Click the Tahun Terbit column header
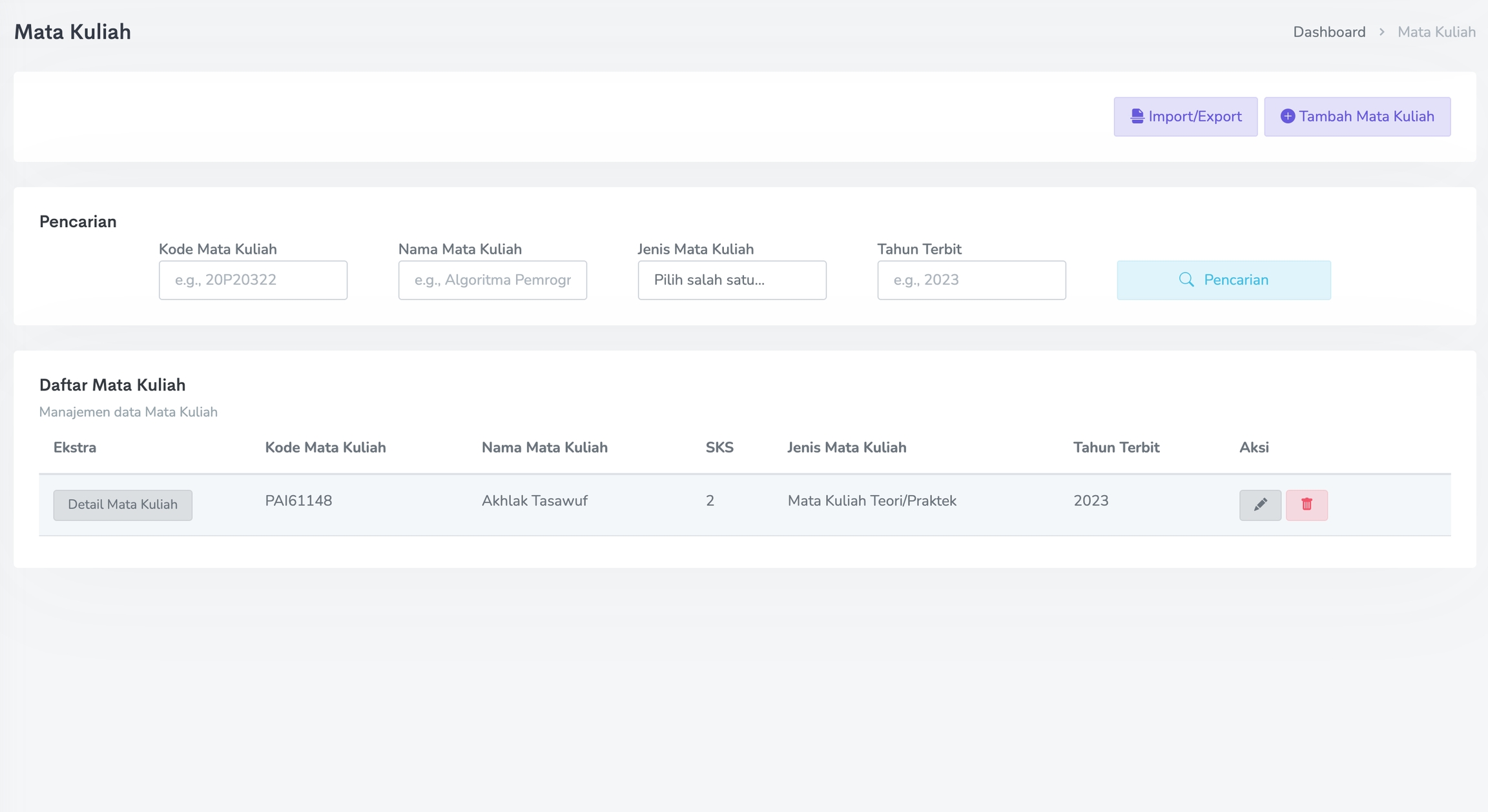1488x812 pixels. coord(1116,447)
